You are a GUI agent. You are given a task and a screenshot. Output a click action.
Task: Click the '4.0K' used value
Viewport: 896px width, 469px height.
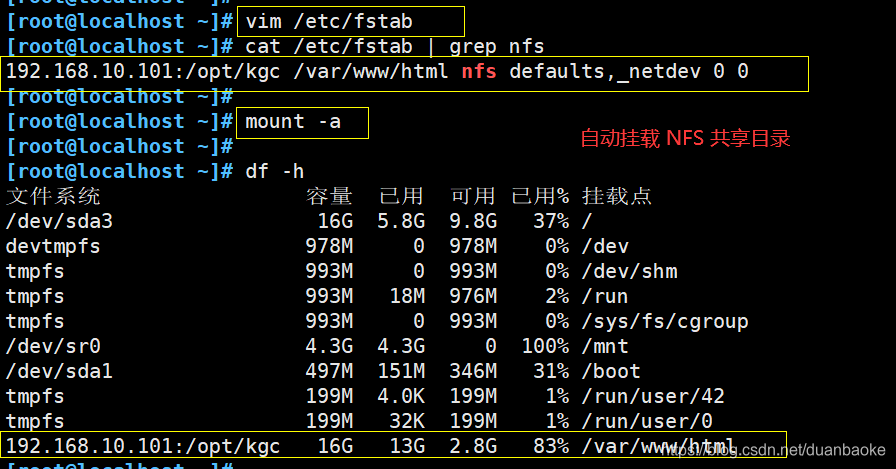401,396
